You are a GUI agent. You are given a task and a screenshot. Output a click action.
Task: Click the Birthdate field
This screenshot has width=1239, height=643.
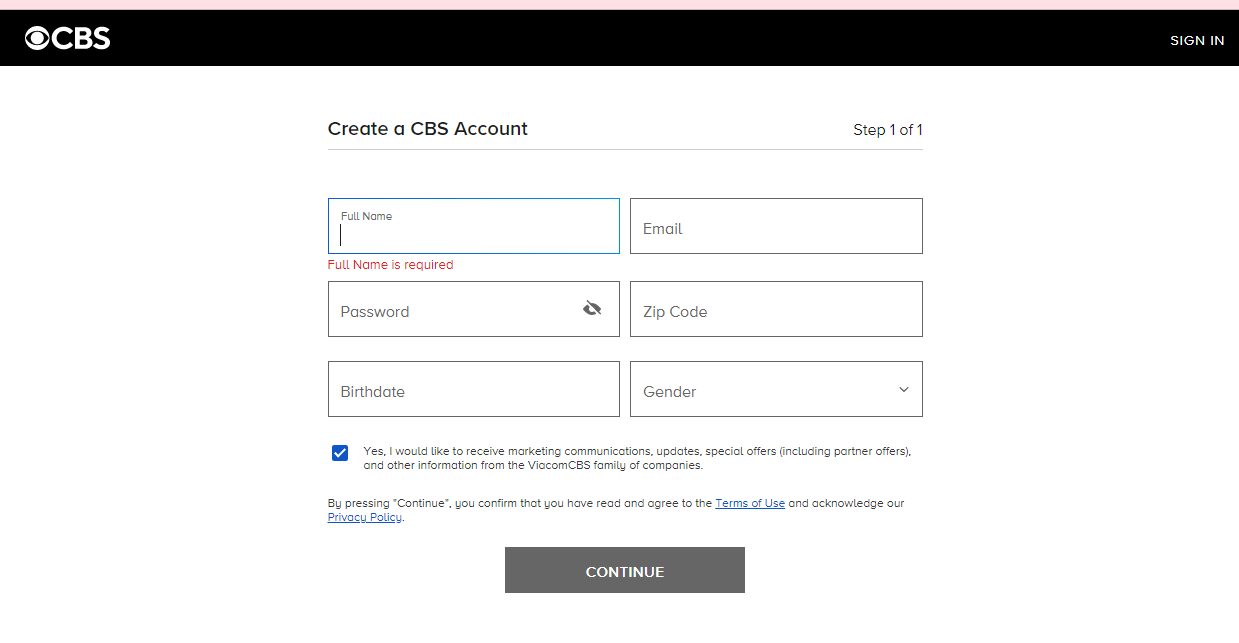coord(473,389)
